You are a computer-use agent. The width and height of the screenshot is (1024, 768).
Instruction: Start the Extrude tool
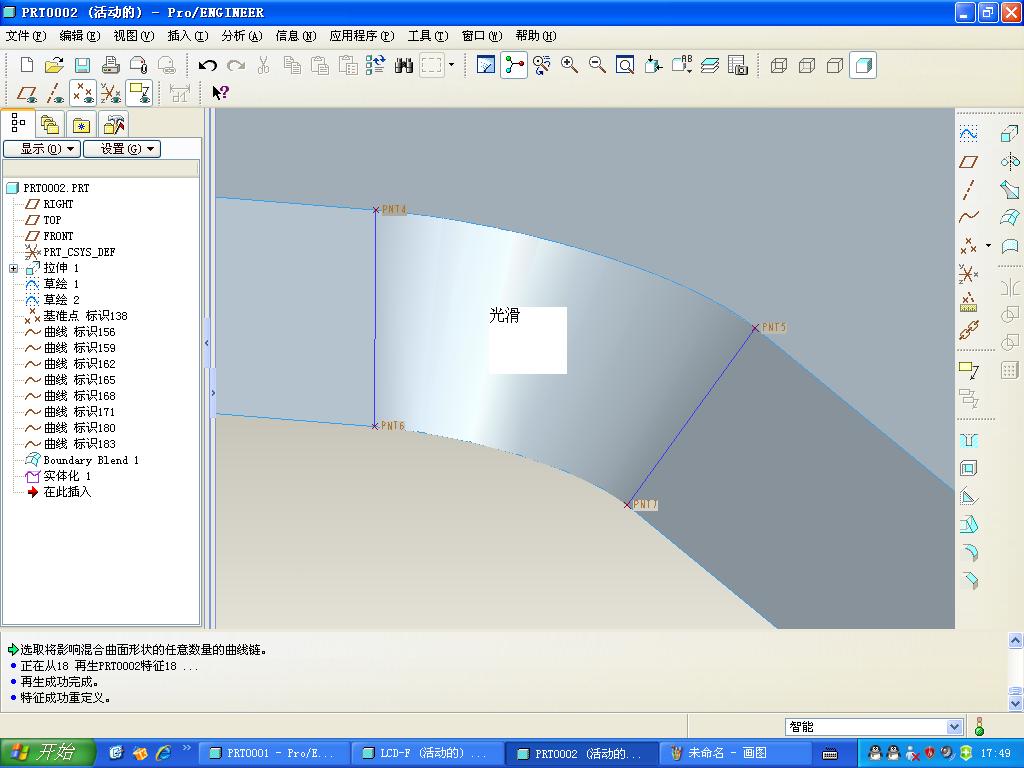click(x=1010, y=134)
